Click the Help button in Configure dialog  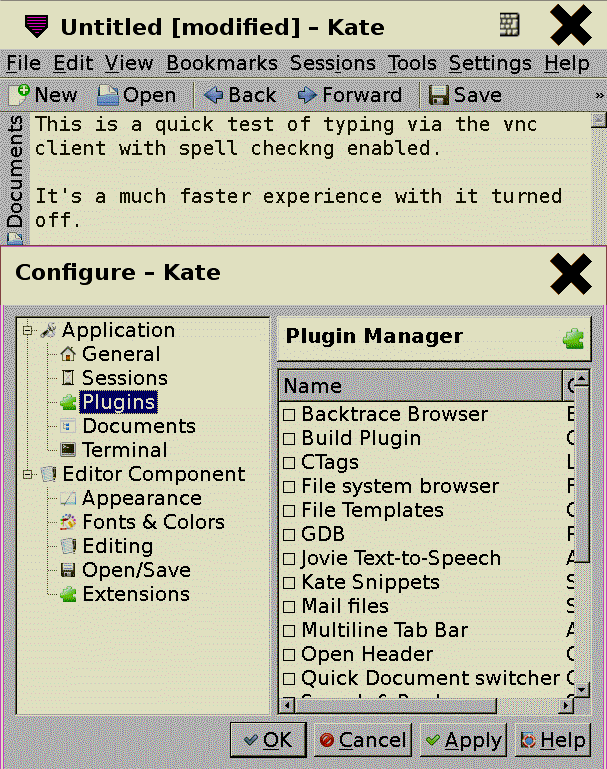(x=553, y=740)
